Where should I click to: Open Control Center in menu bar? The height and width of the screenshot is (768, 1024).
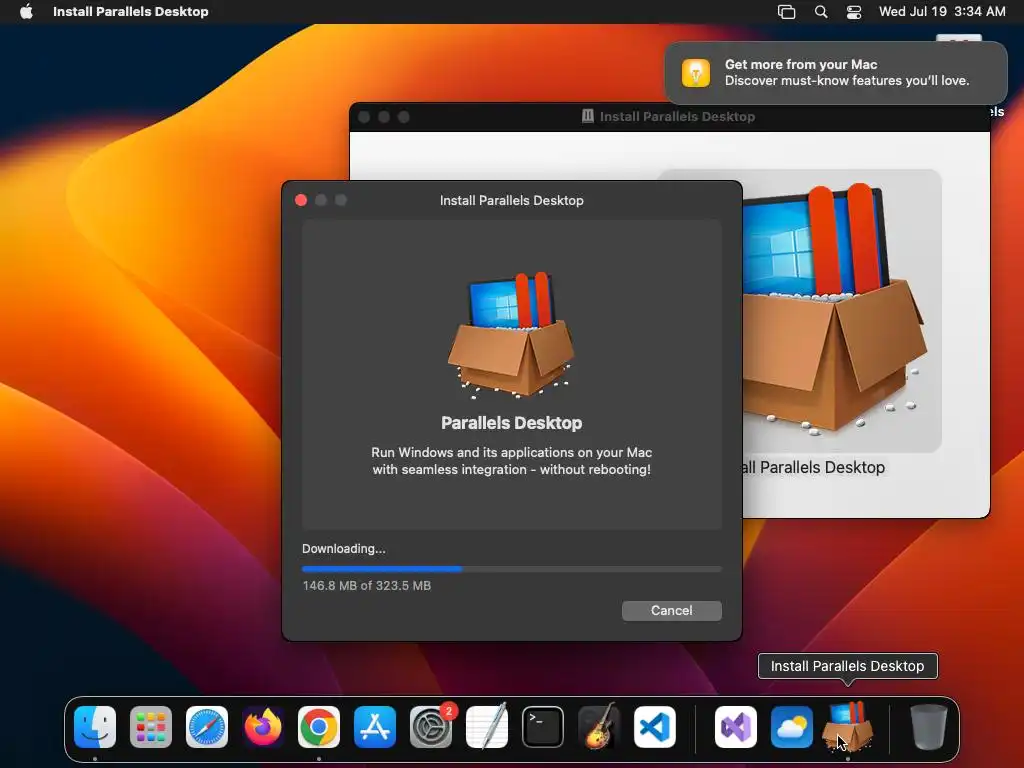[x=854, y=12]
